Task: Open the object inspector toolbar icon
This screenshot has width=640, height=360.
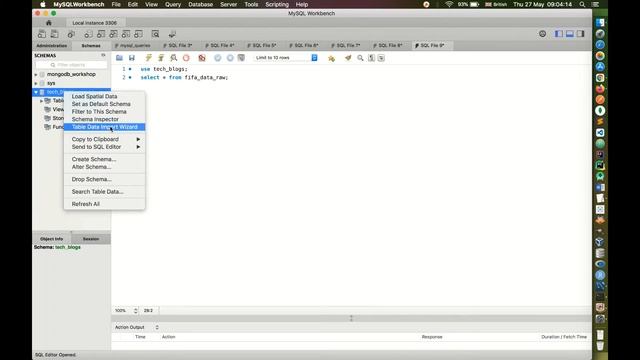Action: pyautogui.click(x=71, y=34)
